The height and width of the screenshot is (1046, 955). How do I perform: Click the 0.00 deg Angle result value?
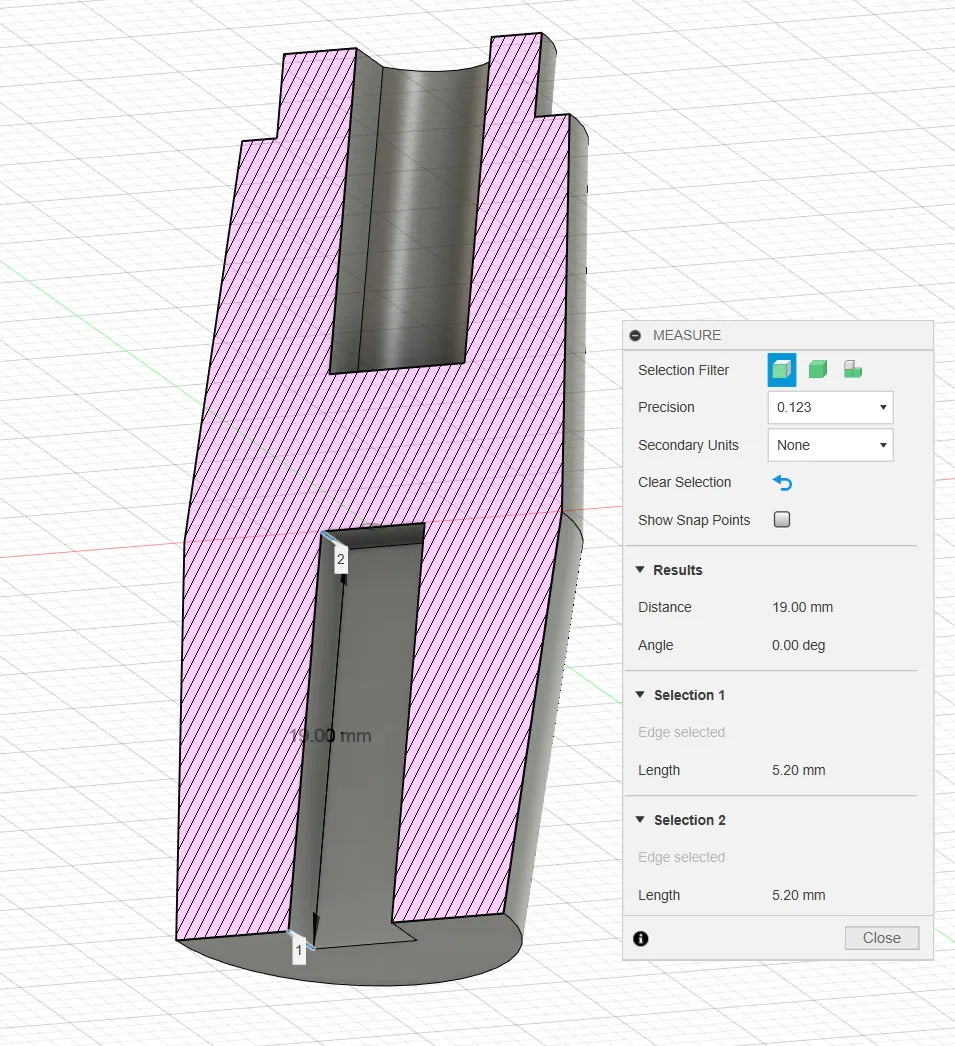point(798,646)
